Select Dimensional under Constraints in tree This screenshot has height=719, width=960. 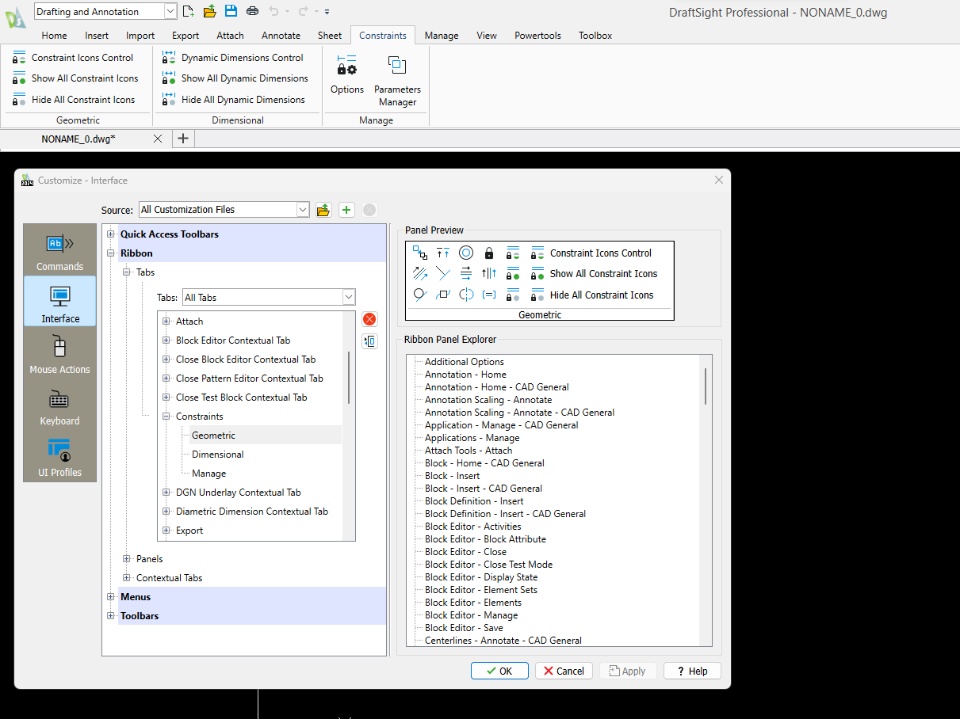(217, 455)
